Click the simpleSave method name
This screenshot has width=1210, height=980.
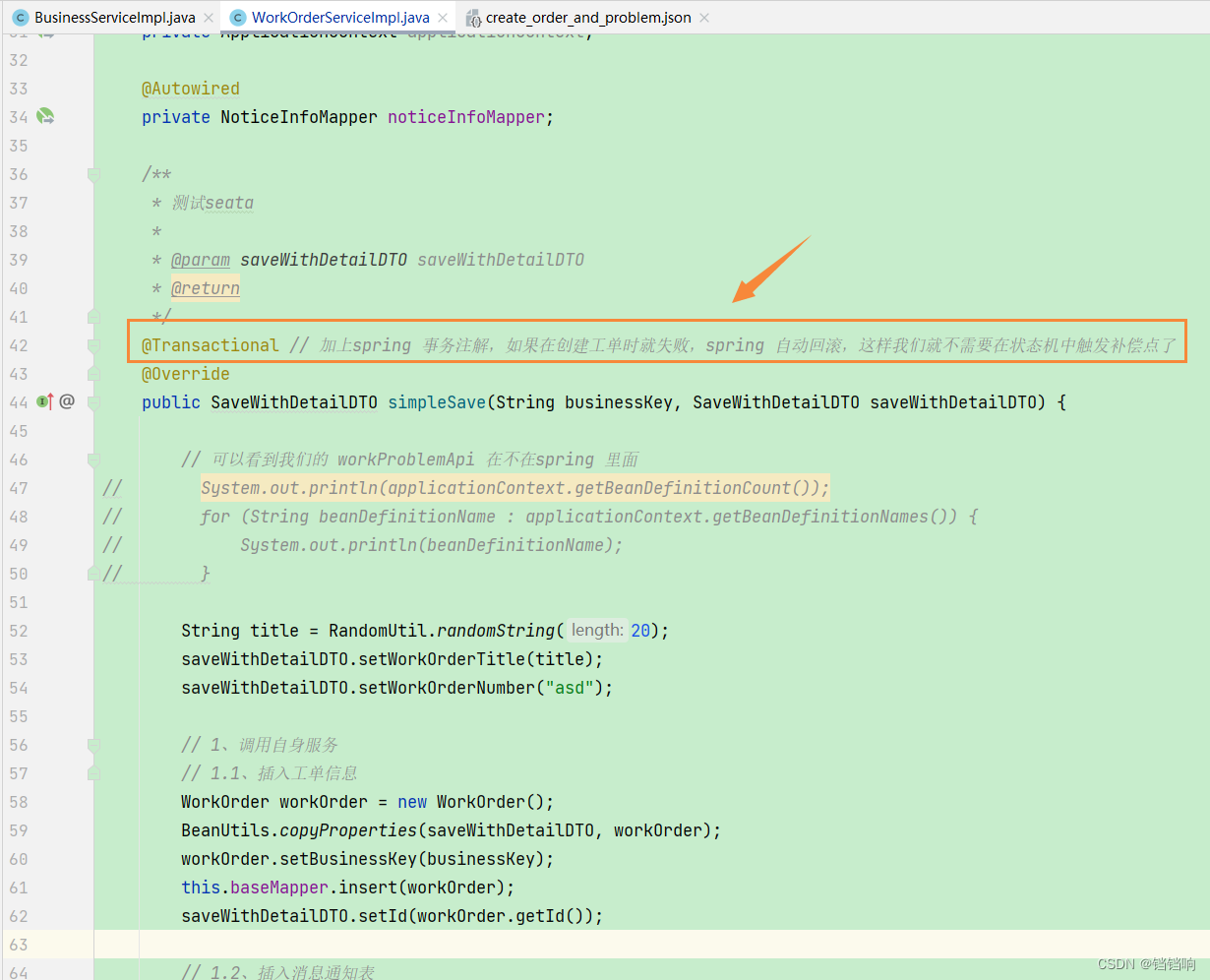(x=437, y=402)
